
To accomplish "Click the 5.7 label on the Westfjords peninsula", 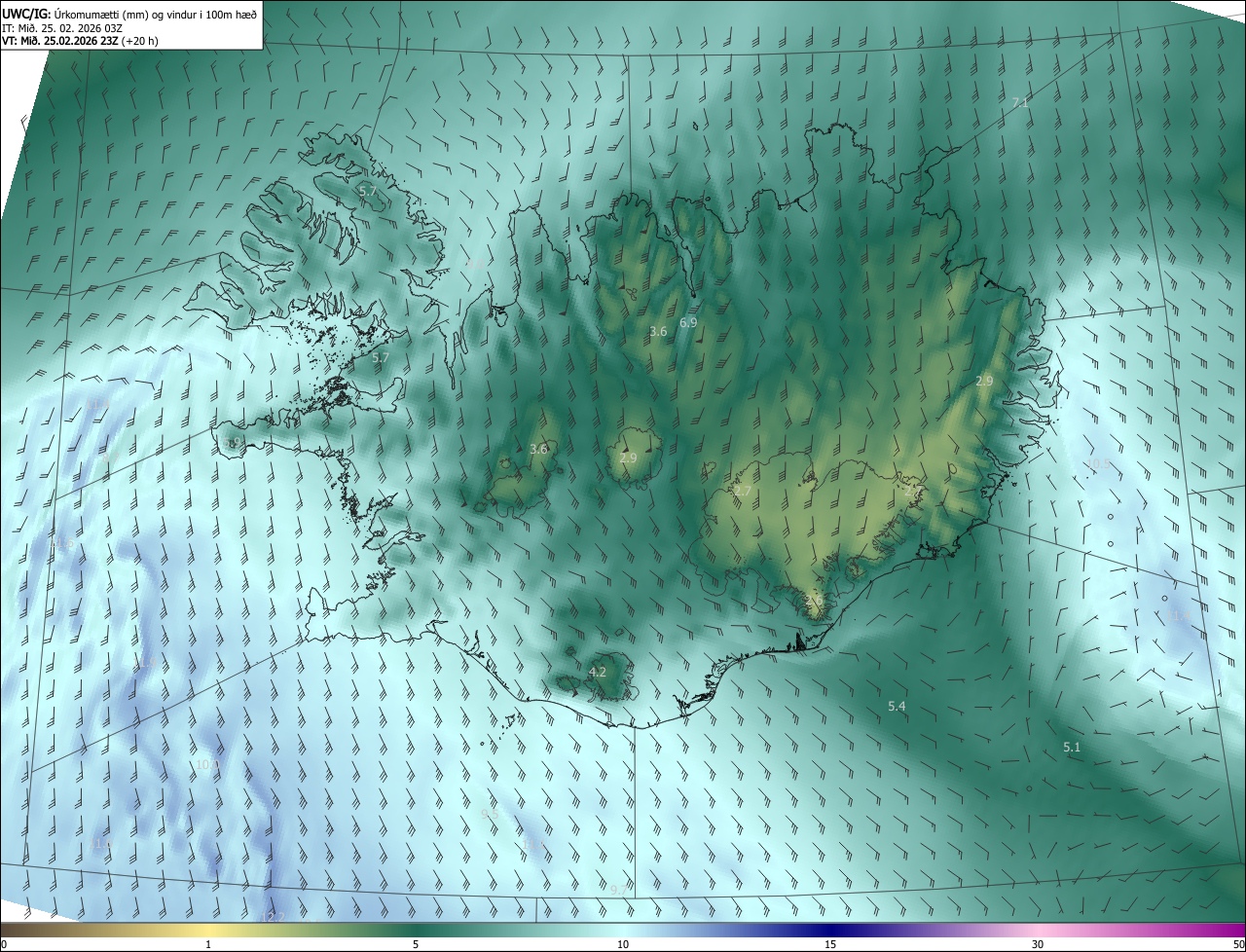I will tap(367, 191).
